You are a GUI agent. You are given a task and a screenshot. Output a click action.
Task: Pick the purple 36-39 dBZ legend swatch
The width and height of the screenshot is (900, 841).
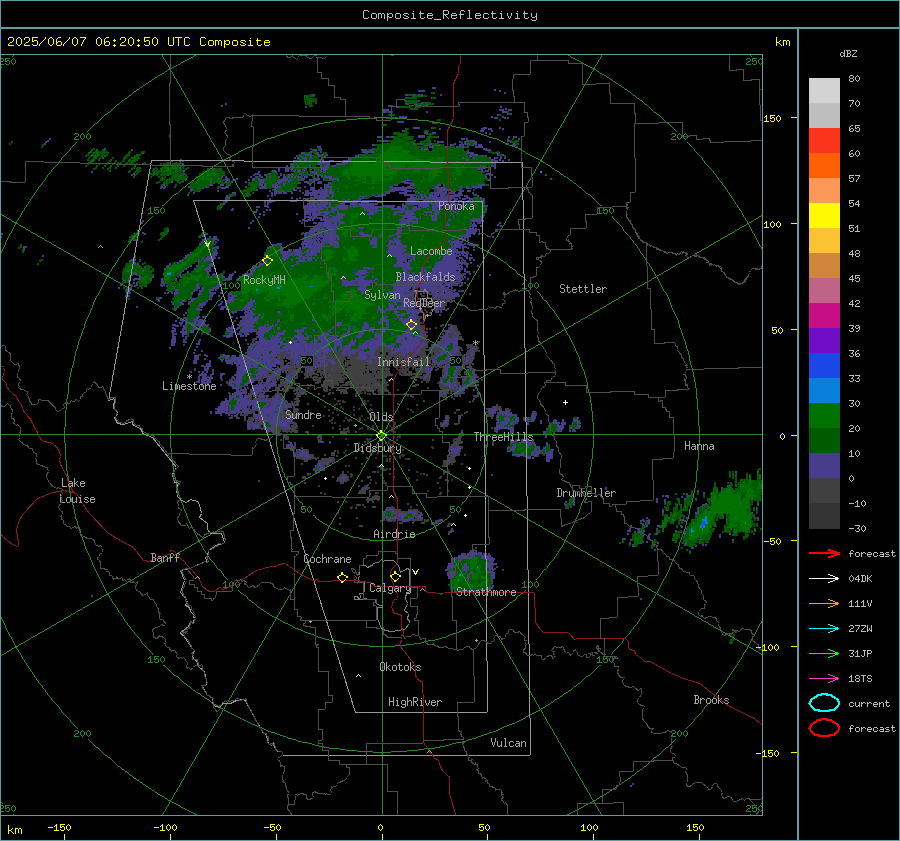point(824,341)
